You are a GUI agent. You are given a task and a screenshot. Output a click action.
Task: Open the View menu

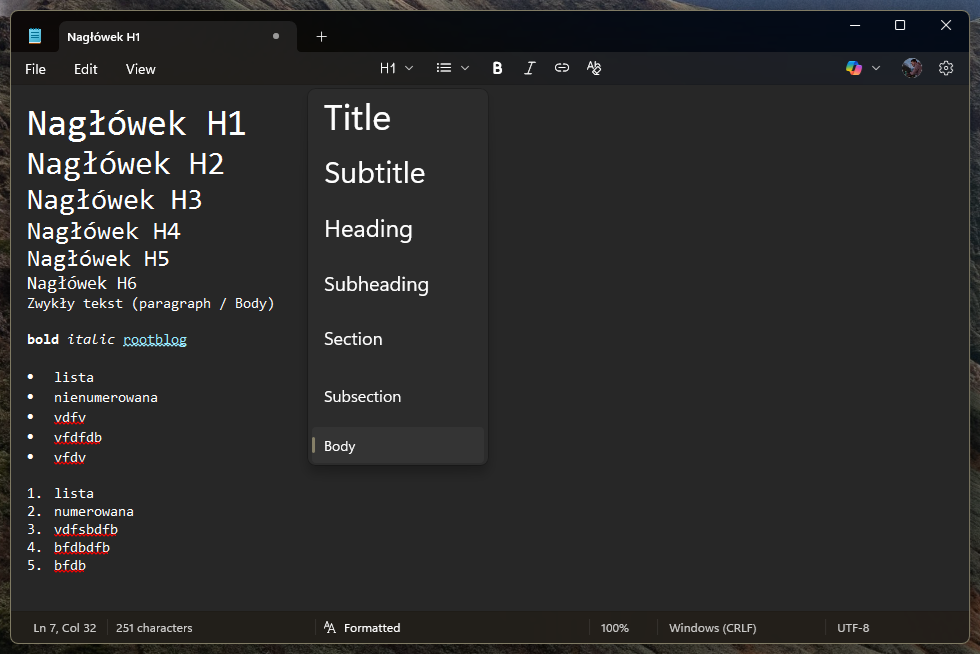pos(141,69)
